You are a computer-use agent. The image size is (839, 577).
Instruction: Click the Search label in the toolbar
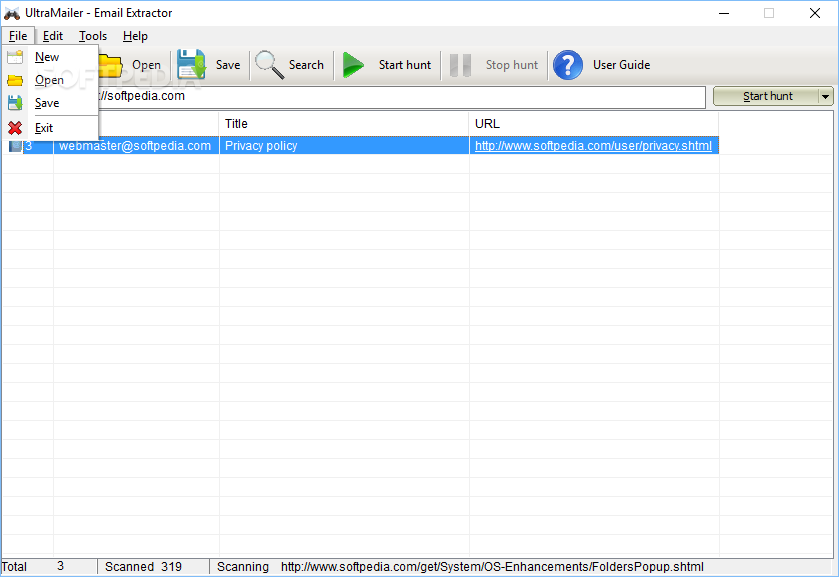point(306,65)
